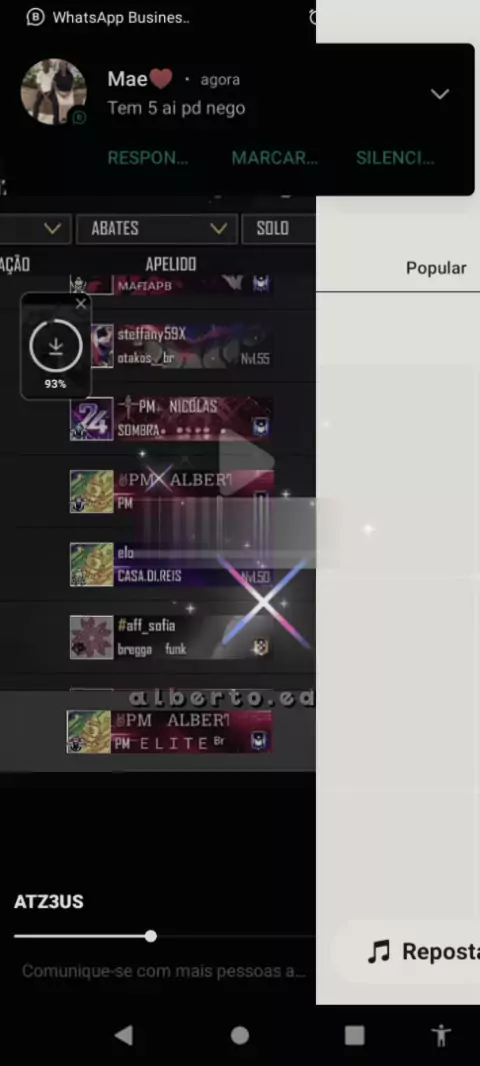Expand the leftmost cropped dropdown arrow
This screenshot has width=480, height=1066.
click(x=53, y=228)
